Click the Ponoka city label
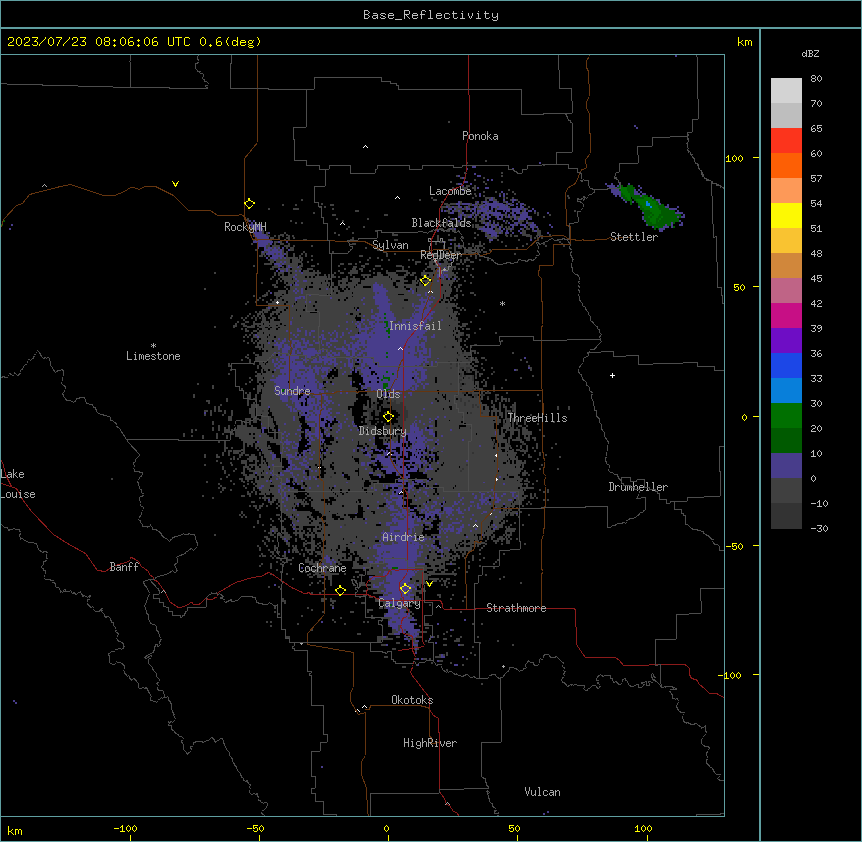 [x=480, y=136]
